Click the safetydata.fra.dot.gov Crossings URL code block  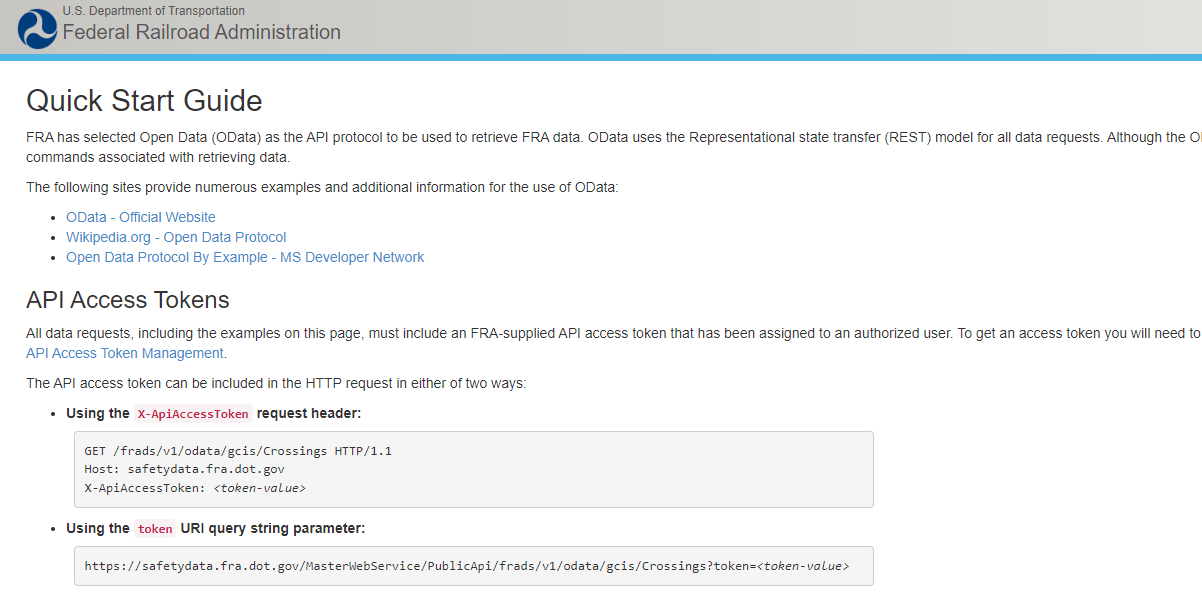466,566
